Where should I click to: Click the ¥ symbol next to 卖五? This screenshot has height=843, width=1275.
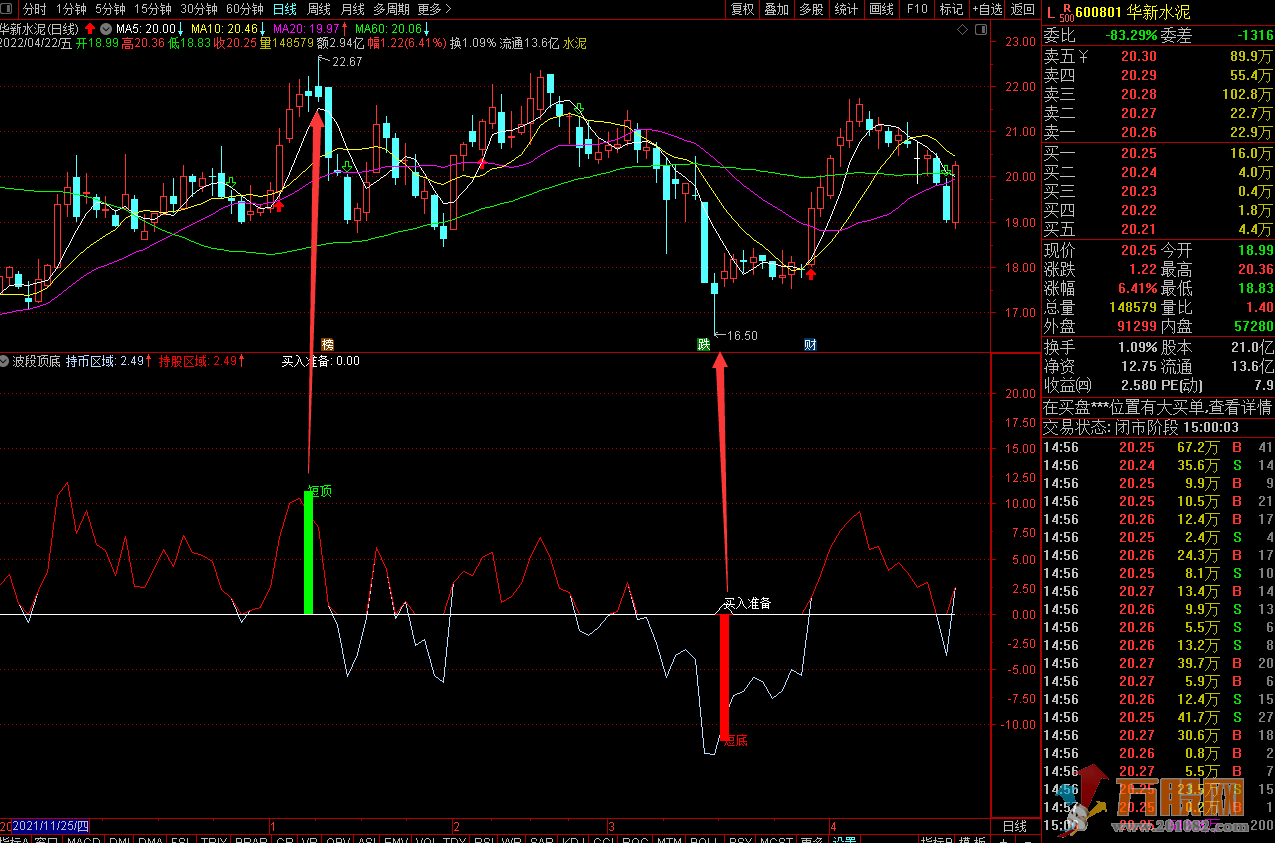tap(1085, 56)
